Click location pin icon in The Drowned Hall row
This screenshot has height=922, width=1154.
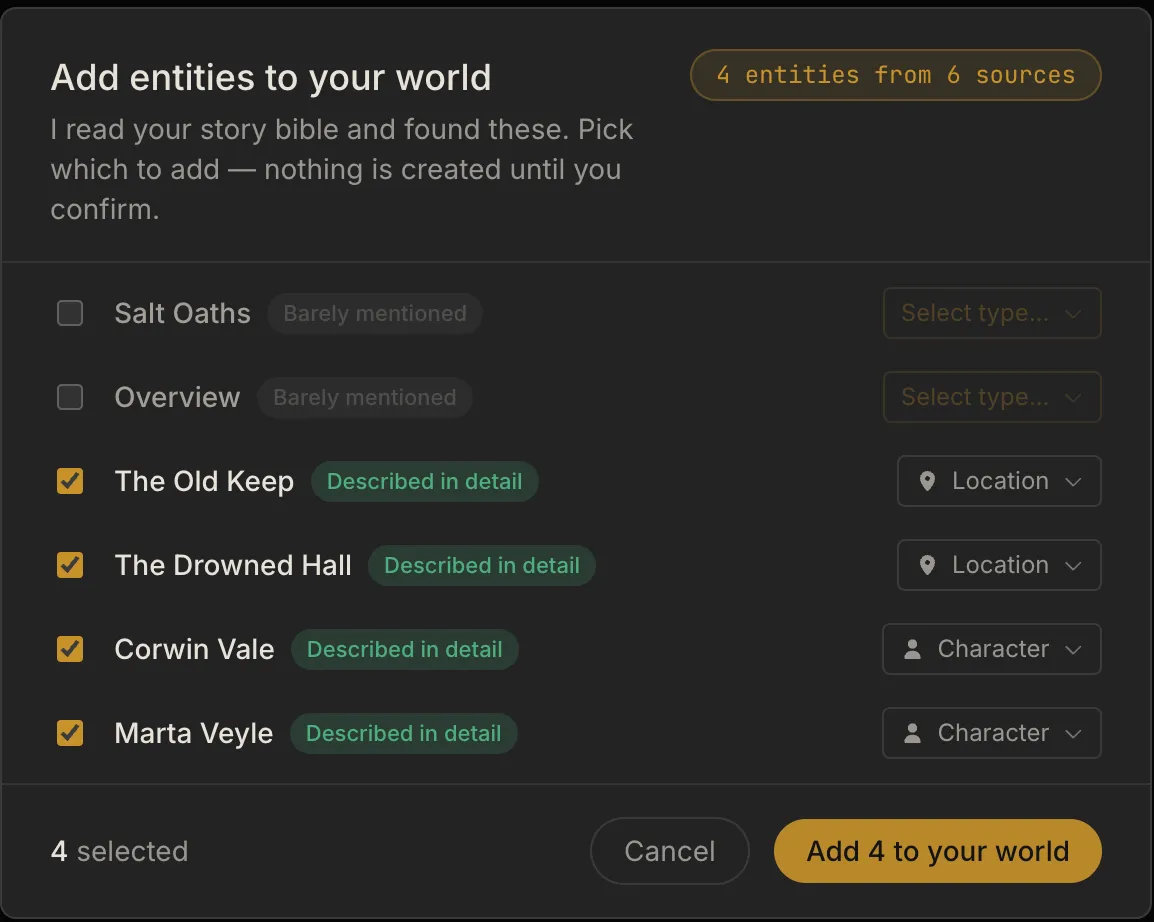[x=927, y=565]
